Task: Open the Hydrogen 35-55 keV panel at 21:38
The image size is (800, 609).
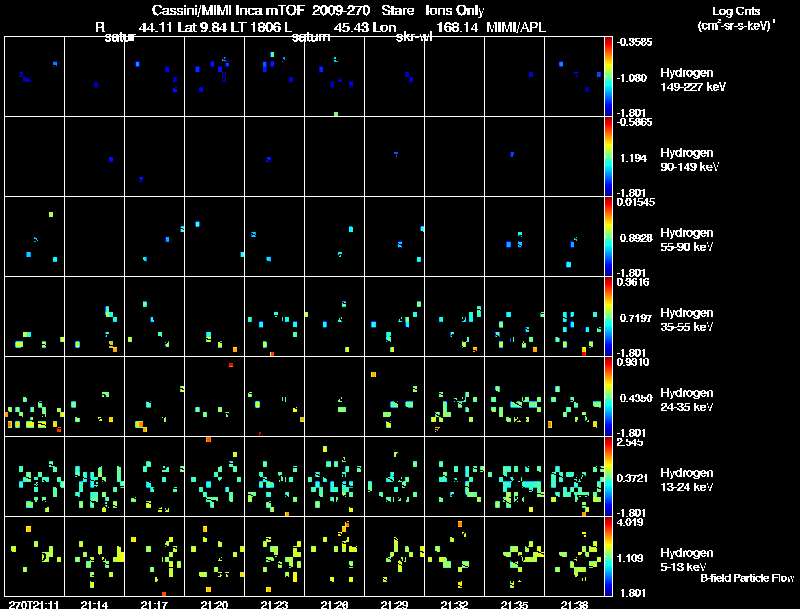Action: 574,317
